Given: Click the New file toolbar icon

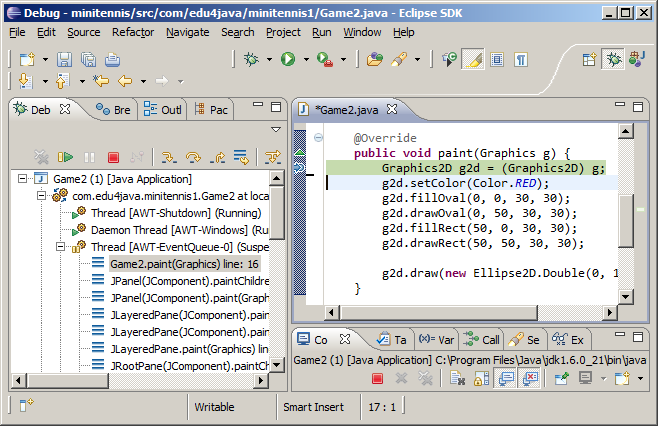Looking at the screenshot, I should tap(27, 60).
